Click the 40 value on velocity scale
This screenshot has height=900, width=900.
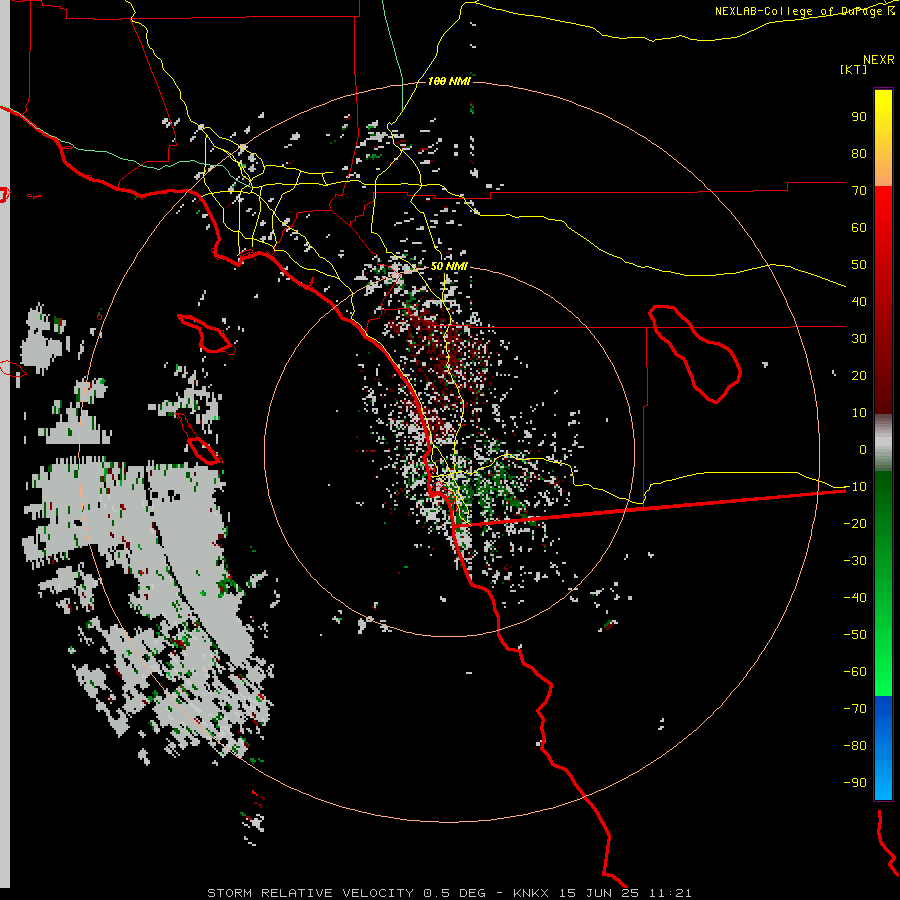coord(859,302)
